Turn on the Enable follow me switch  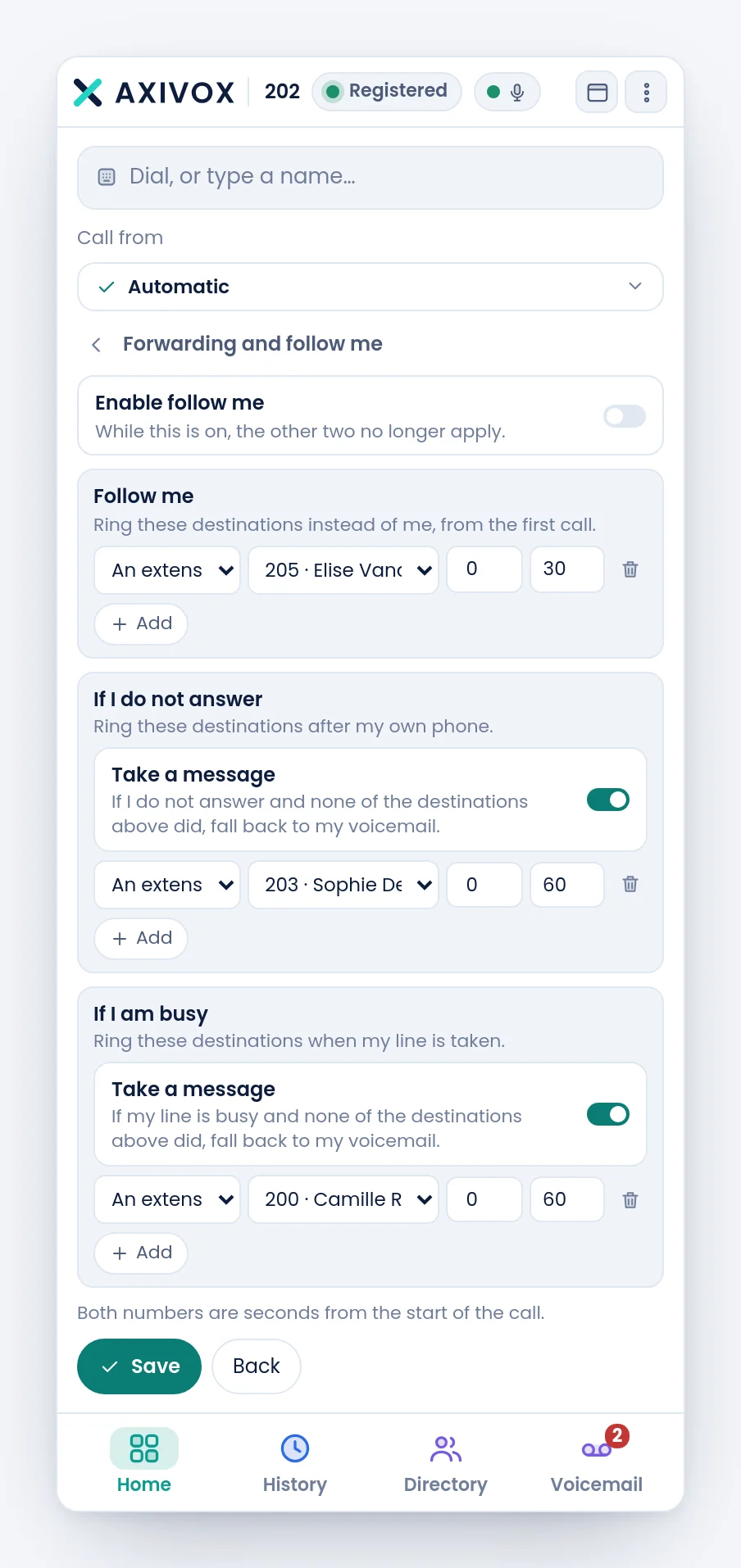click(x=625, y=416)
